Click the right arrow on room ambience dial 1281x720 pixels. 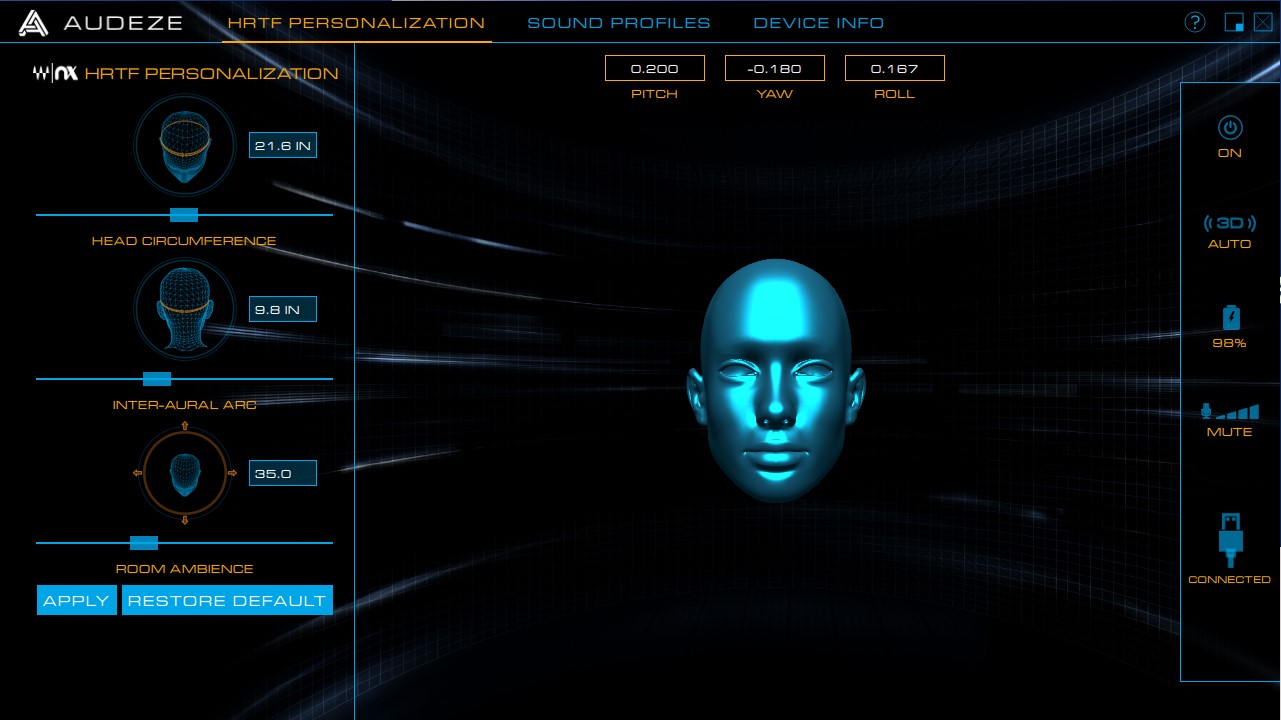point(232,473)
